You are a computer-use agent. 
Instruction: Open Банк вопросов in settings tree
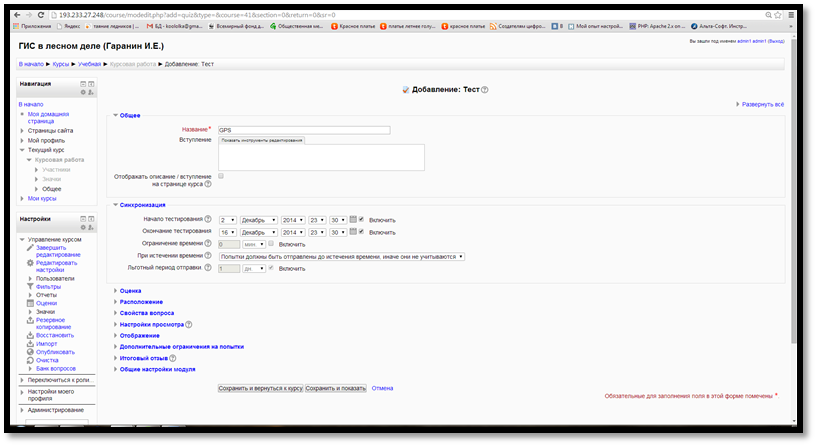click(56, 368)
